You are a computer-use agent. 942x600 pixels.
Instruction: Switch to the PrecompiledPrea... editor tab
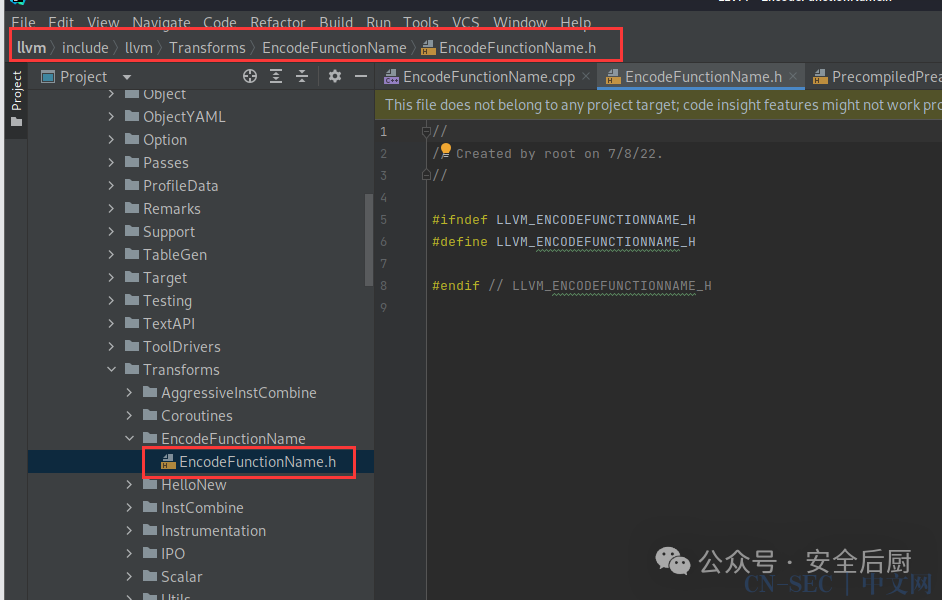tap(877, 77)
